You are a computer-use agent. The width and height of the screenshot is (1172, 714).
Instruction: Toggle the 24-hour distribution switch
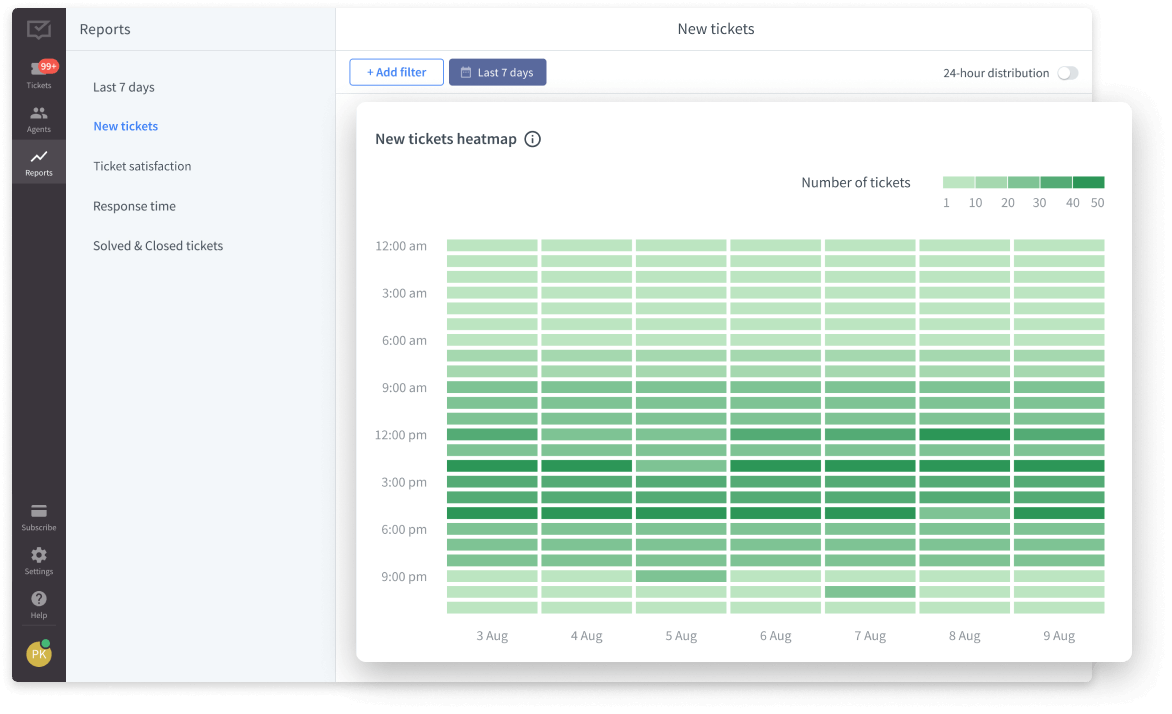coord(1067,73)
